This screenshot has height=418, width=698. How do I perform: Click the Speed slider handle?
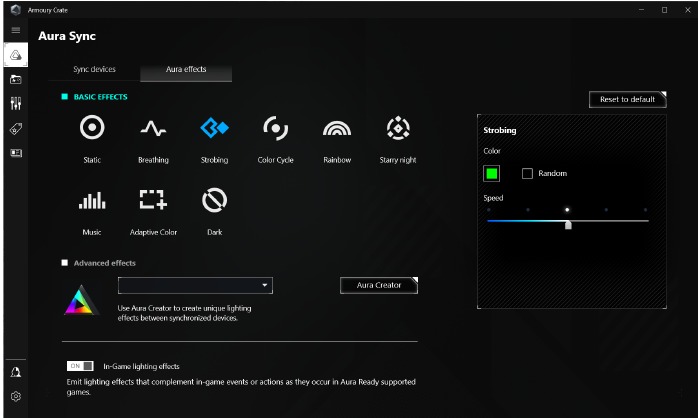tap(568, 225)
